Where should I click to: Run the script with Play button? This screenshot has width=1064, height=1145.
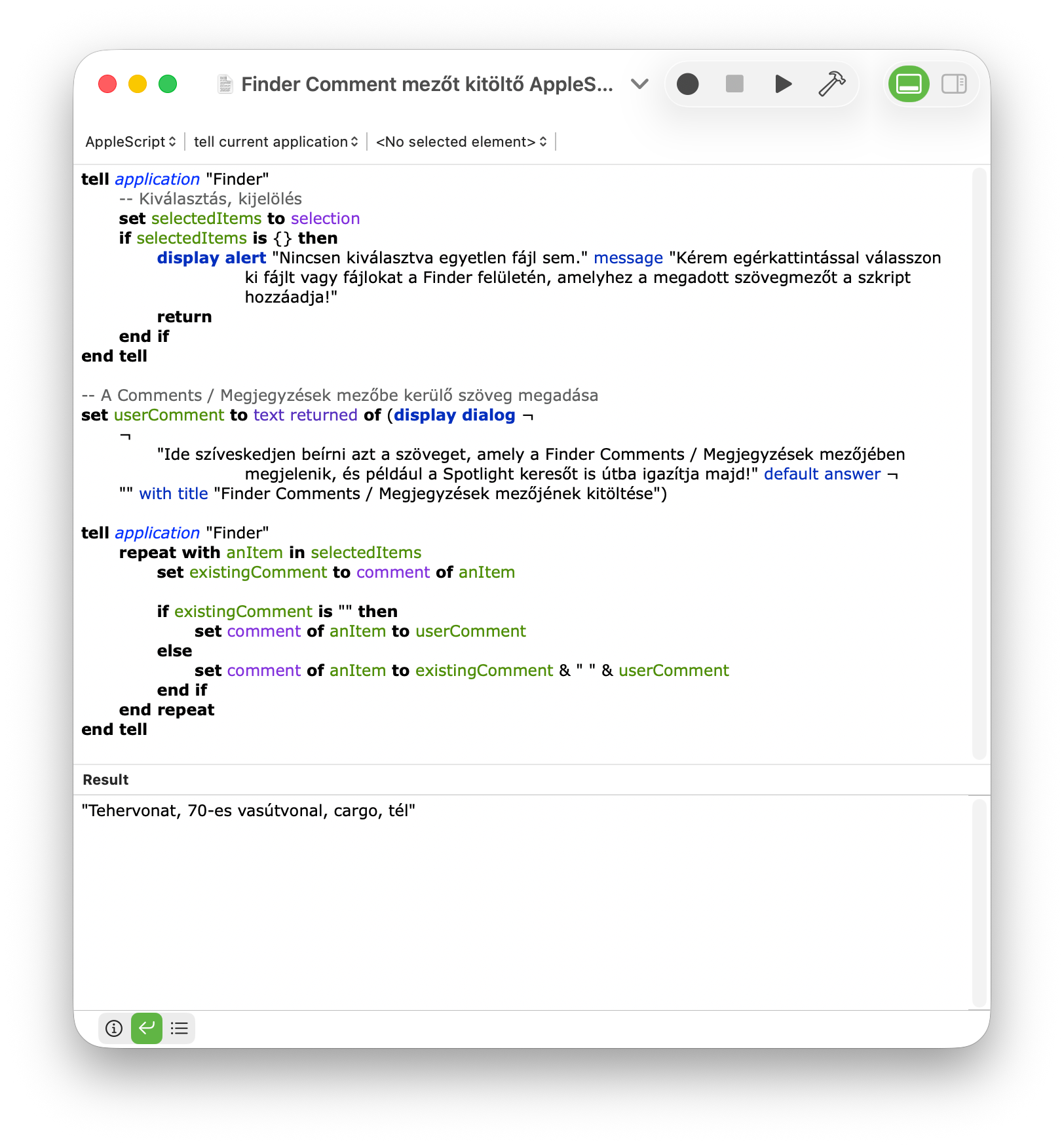click(782, 84)
